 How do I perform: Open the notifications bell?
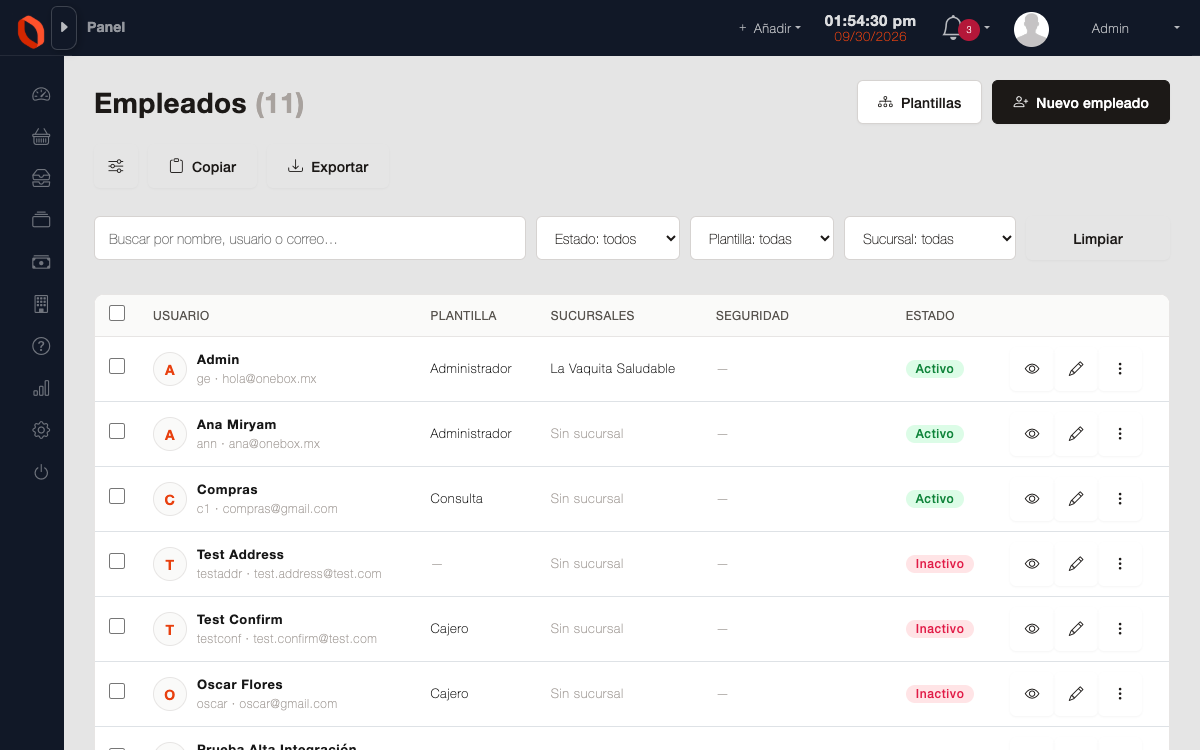tap(952, 28)
